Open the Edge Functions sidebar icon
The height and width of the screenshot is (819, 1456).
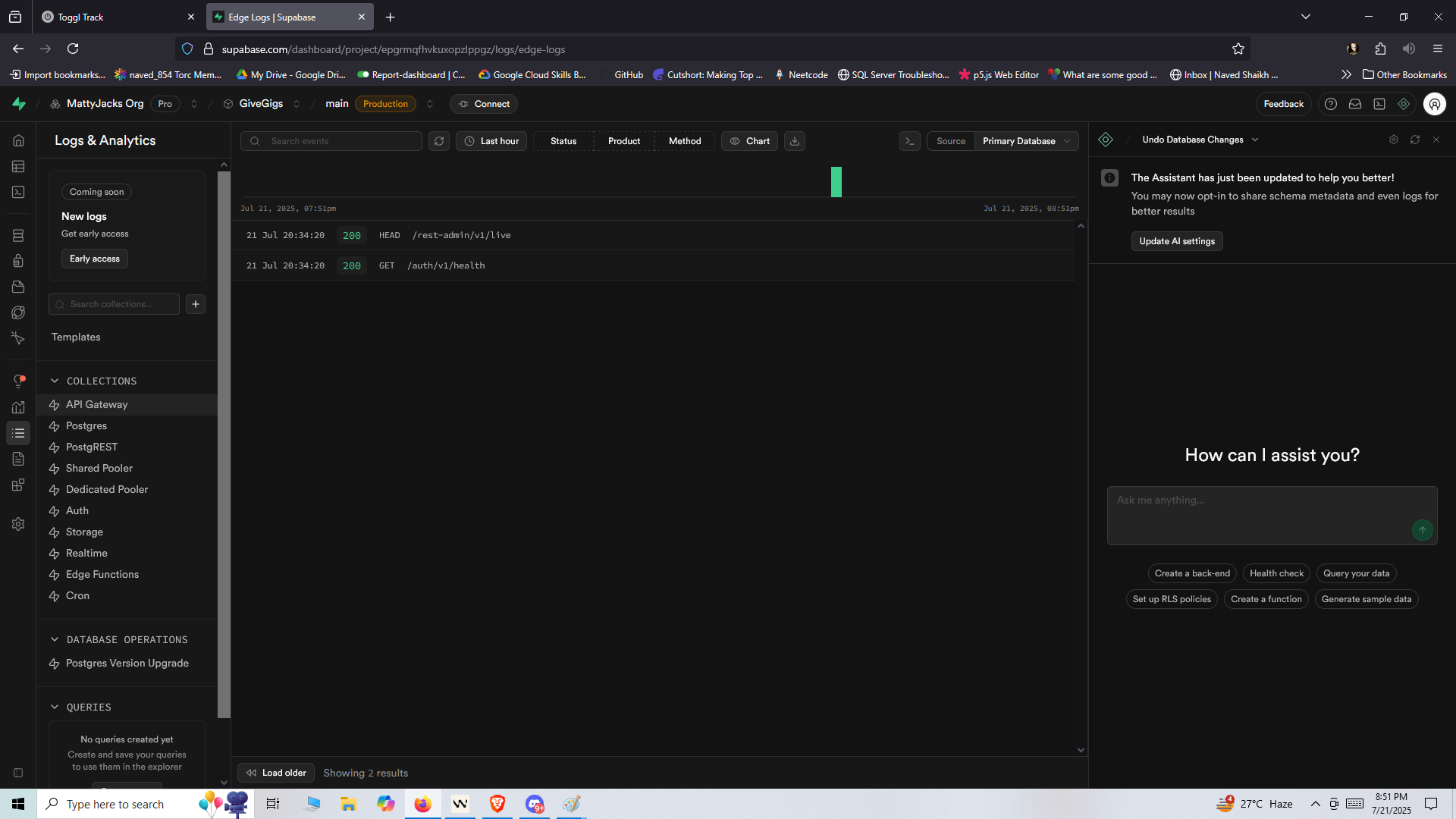click(x=18, y=312)
